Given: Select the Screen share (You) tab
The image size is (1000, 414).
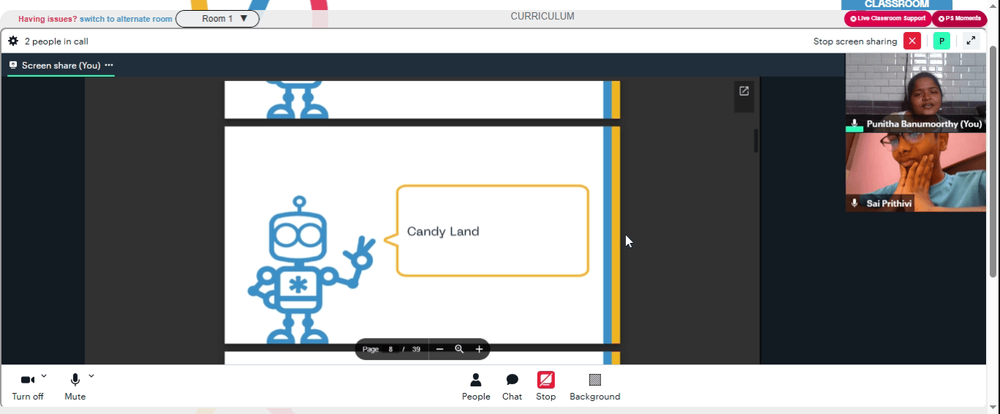Looking at the screenshot, I should tap(61, 65).
